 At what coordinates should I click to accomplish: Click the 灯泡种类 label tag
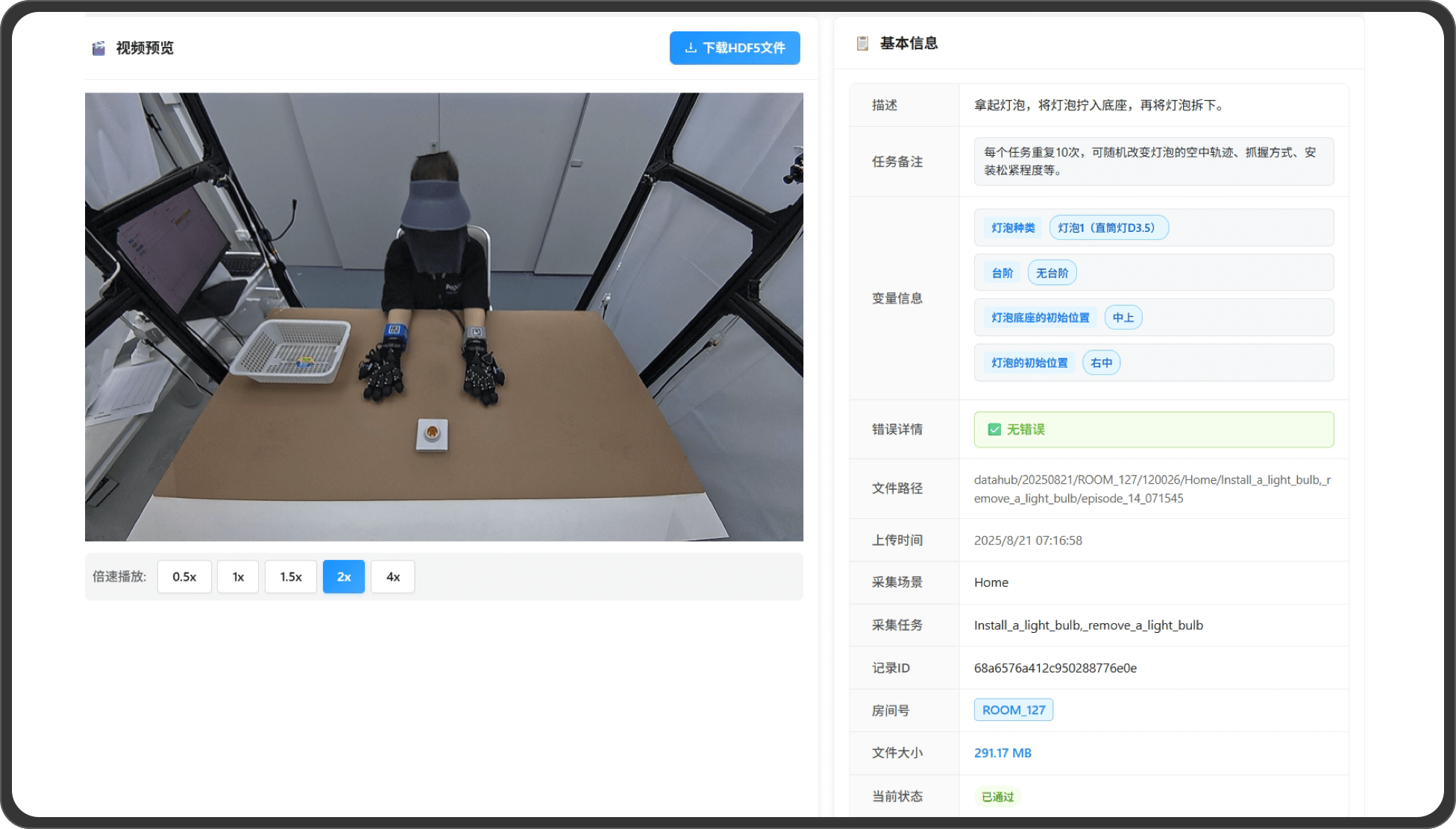(x=1012, y=227)
